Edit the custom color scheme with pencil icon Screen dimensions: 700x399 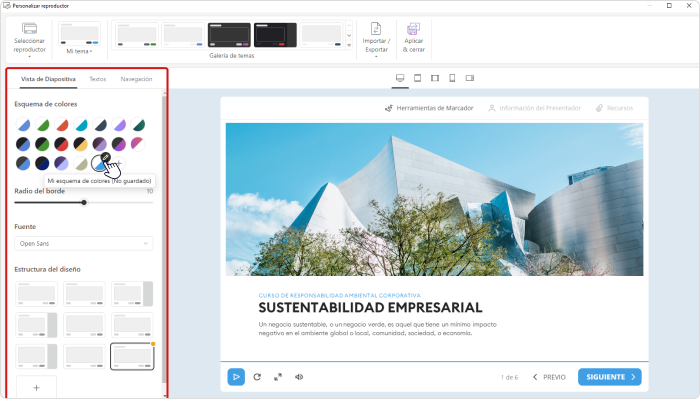tap(105, 157)
